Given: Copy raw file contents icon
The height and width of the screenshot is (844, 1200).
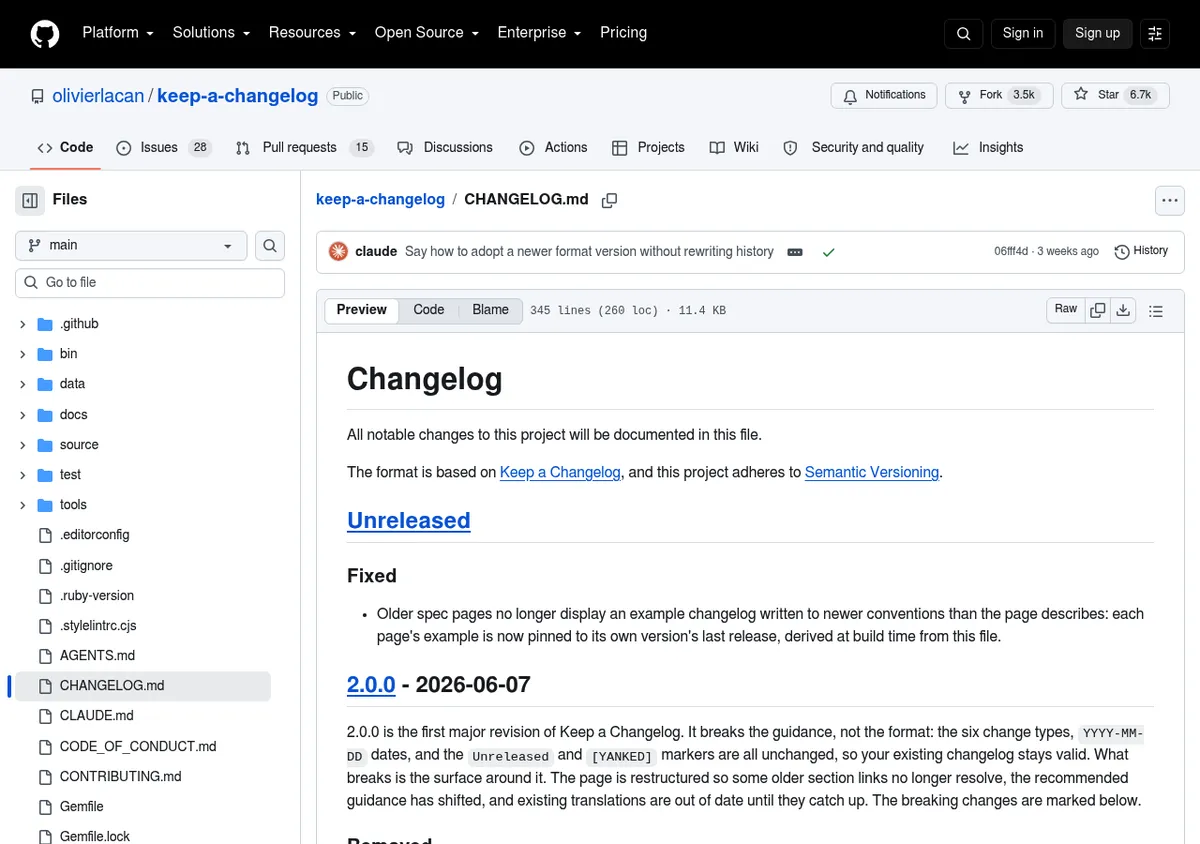Looking at the screenshot, I should coord(1098,310).
